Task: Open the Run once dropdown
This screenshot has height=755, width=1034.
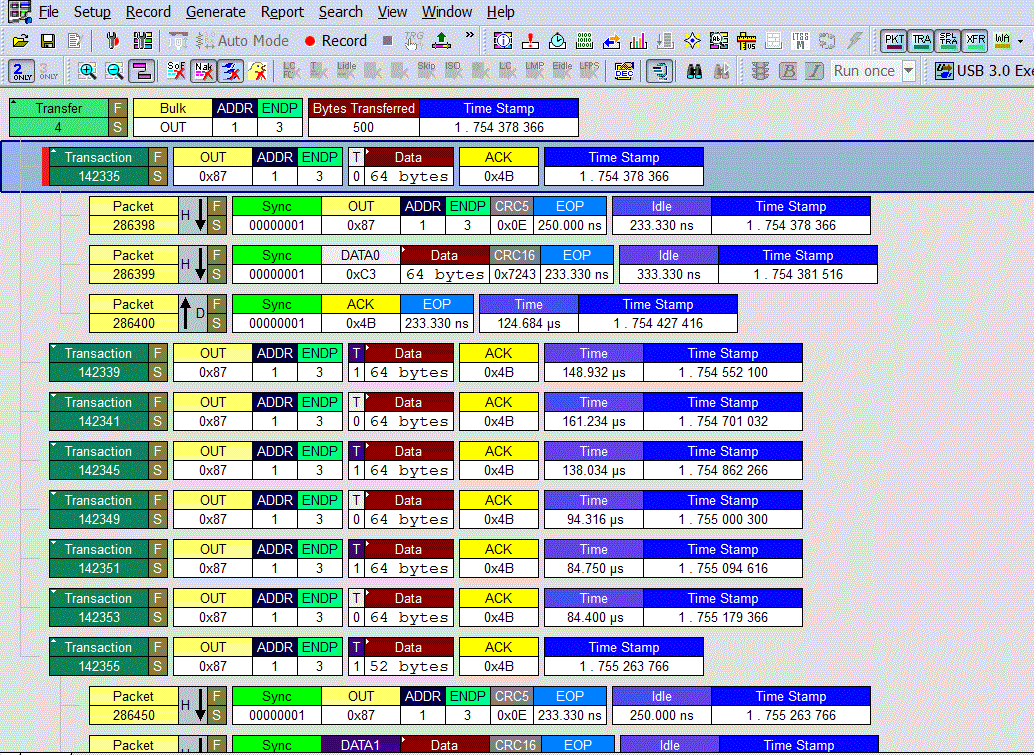Action: [x=909, y=71]
